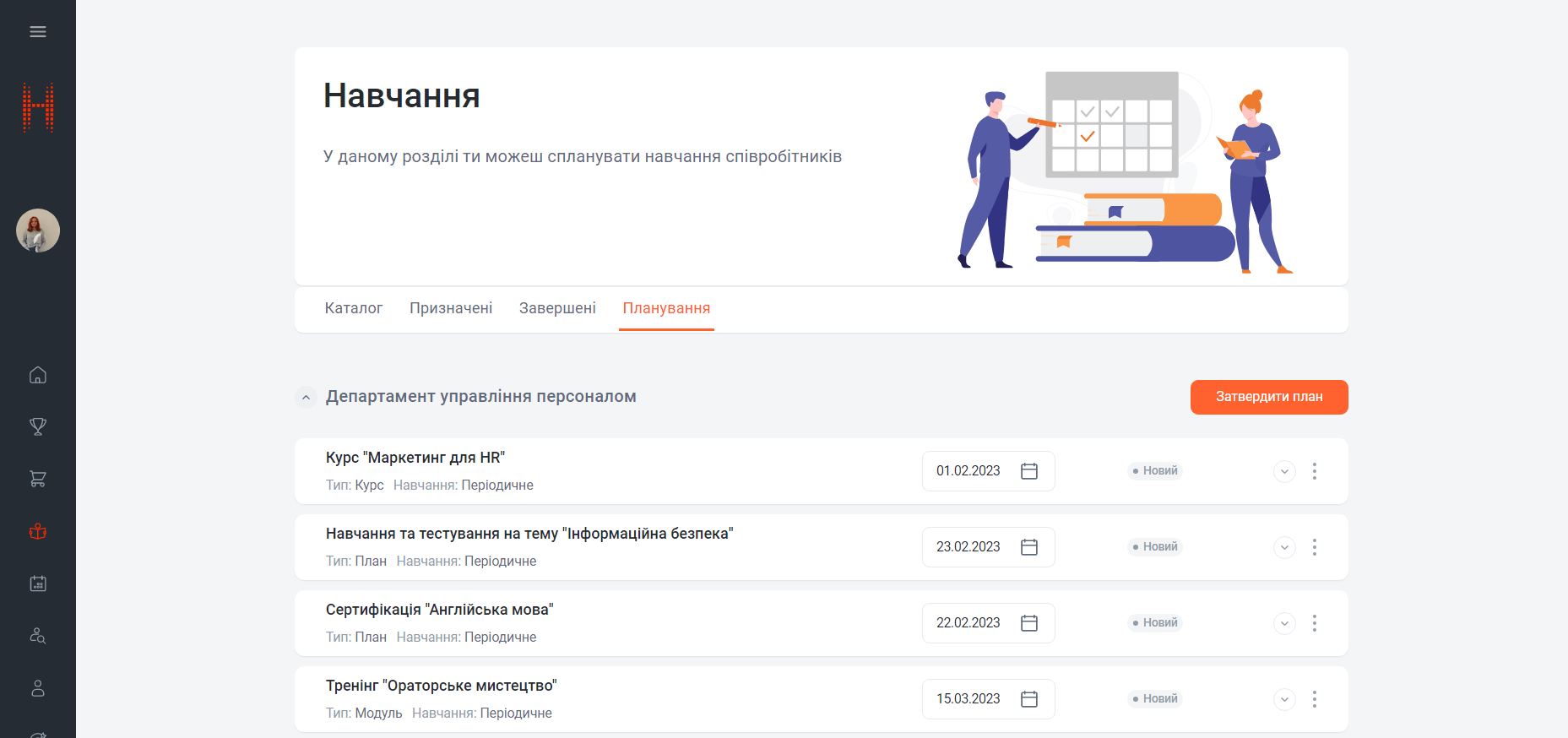Click the sidebar calendar icon
Image resolution: width=1568 pixels, height=738 pixels.
click(38, 583)
